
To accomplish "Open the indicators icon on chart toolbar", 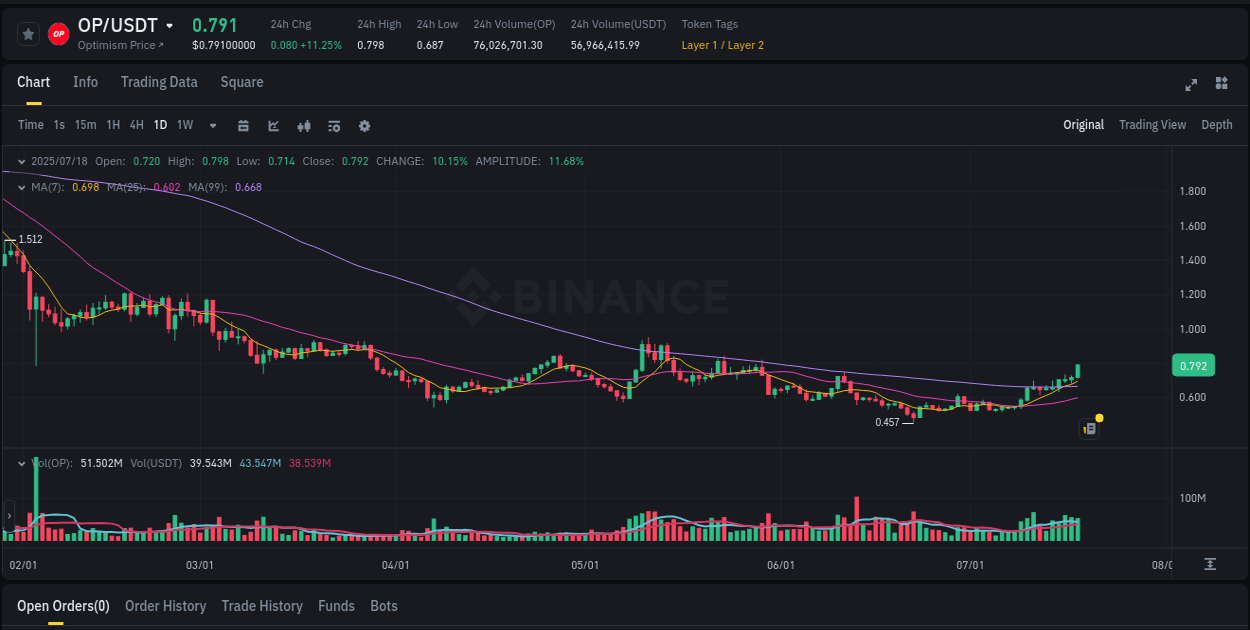I will (304, 125).
